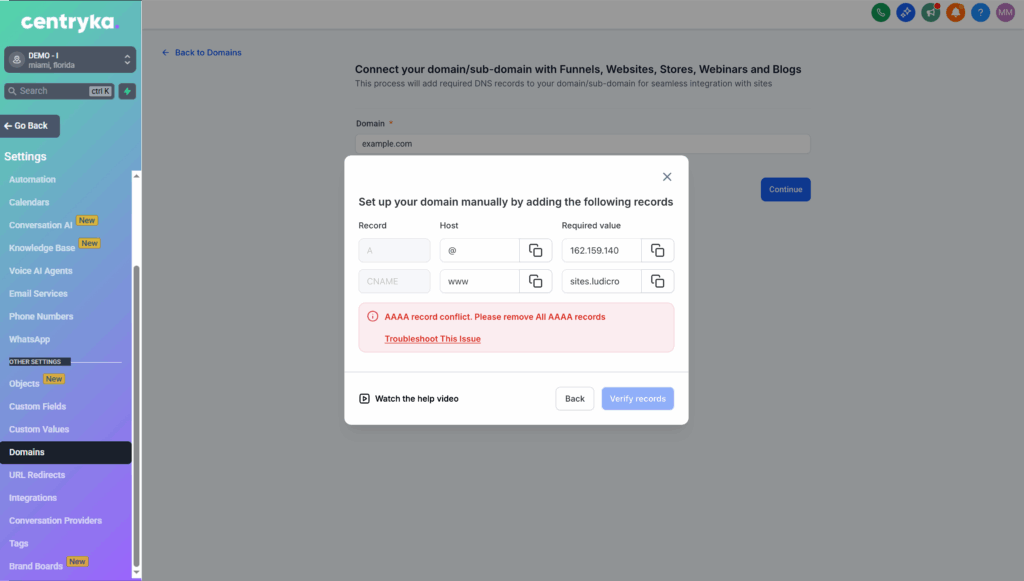
Task: Select Conversation AI in sidebar
Action: (40, 225)
